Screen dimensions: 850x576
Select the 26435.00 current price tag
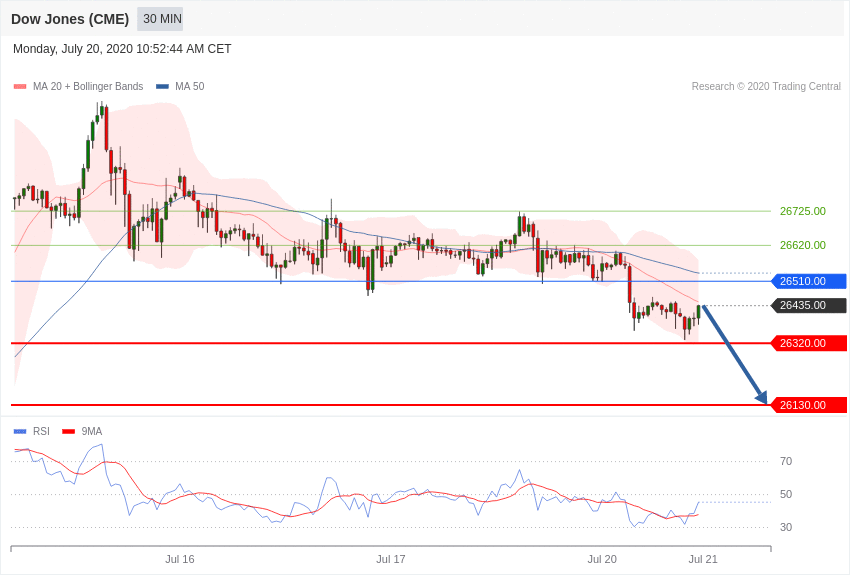(809, 305)
